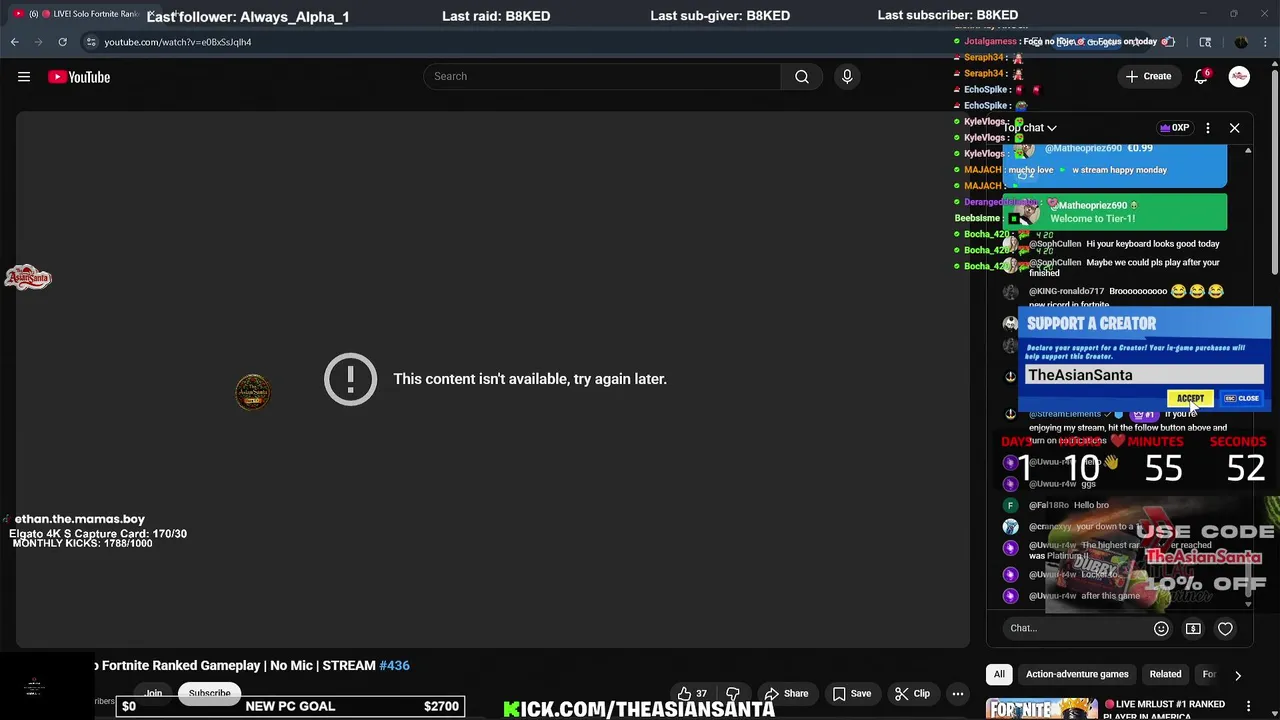Go back with browser back arrow
This screenshot has width=1280, height=720.
[14, 42]
